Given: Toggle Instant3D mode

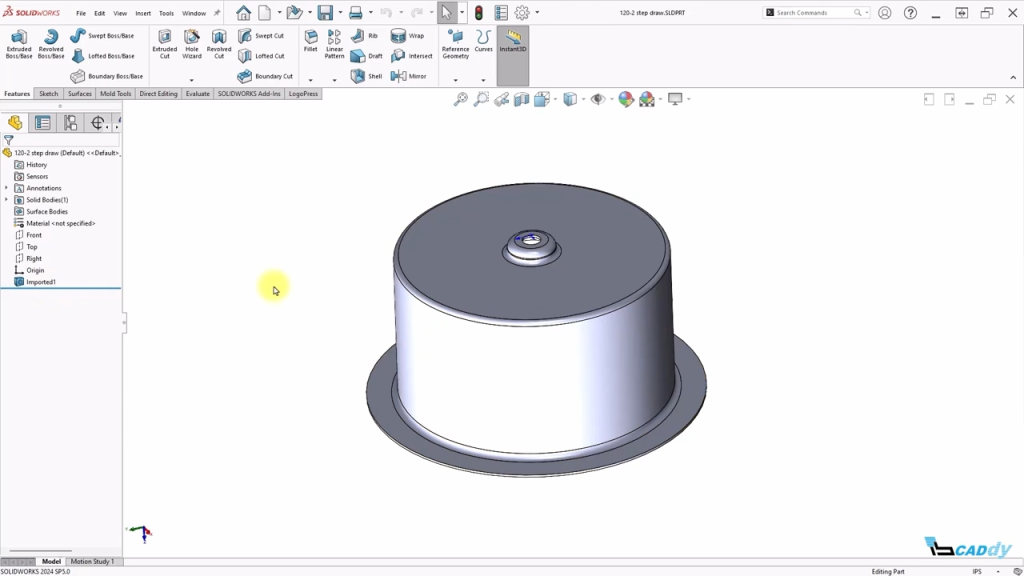Looking at the screenshot, I should [x=513, y=42].
